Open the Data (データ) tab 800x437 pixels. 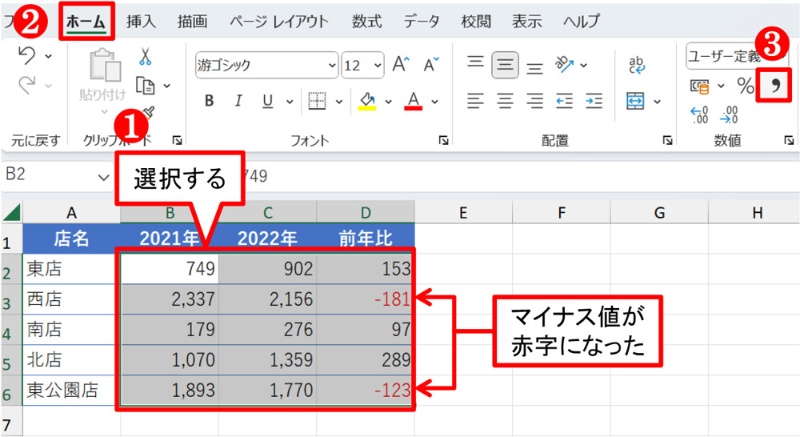coord(421,21)
